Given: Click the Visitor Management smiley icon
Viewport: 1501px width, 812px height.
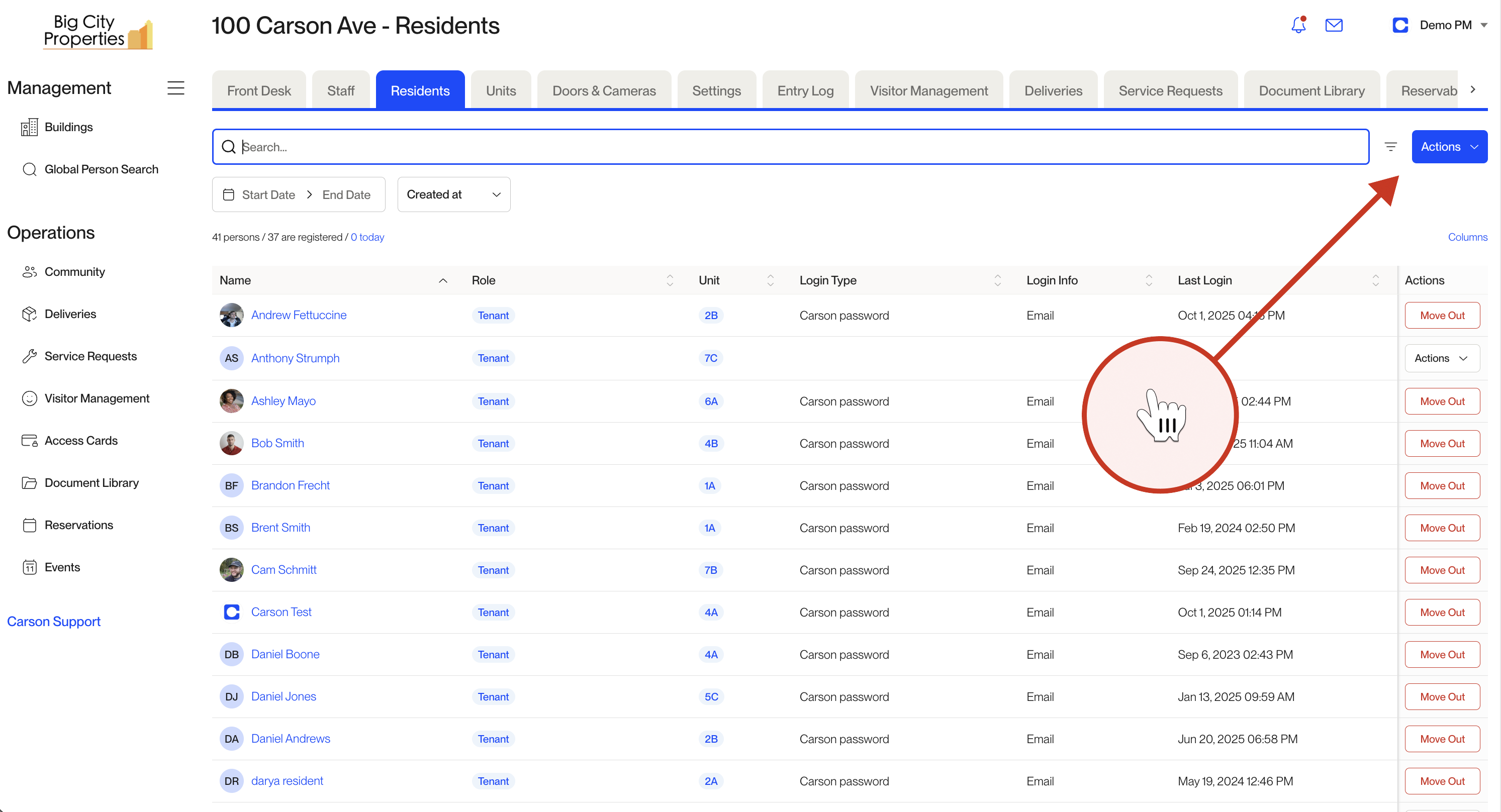Looking at the screenshot, I should pyautogui.click(x=29, y=398).
